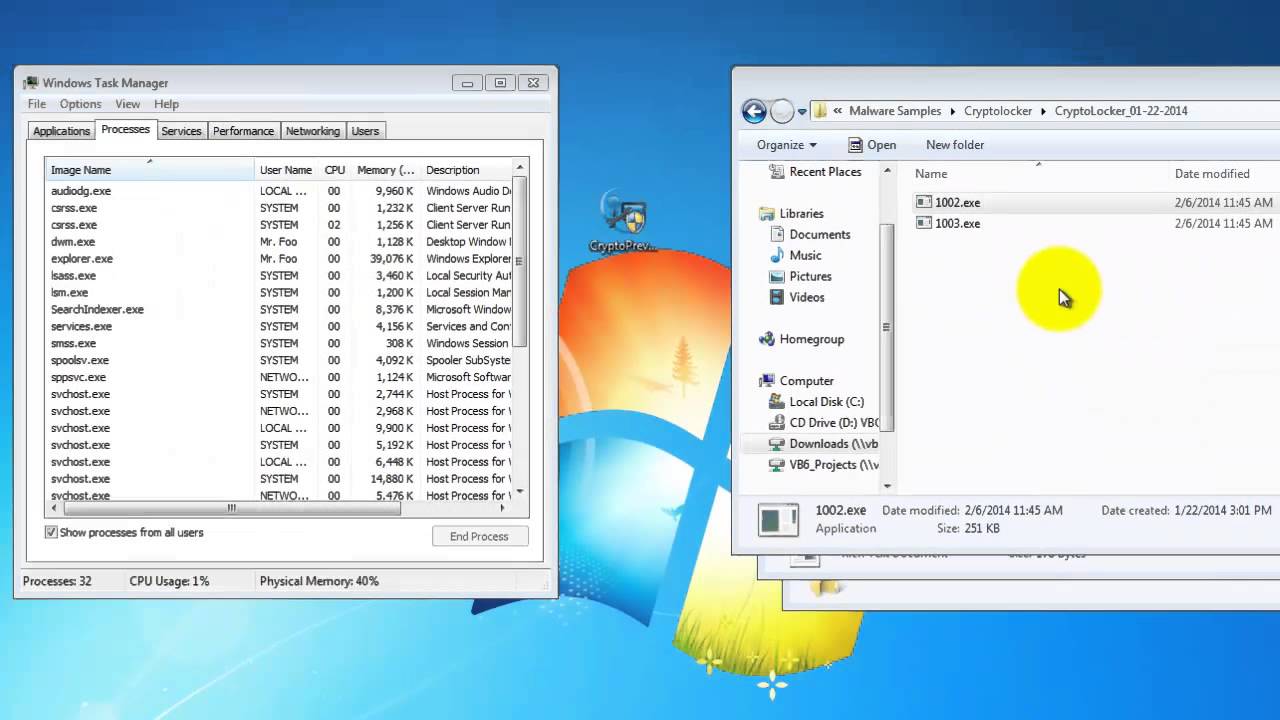Click the Recent Places icon
Viewport: 1280px width, 720px height.
tap(777, 172)
